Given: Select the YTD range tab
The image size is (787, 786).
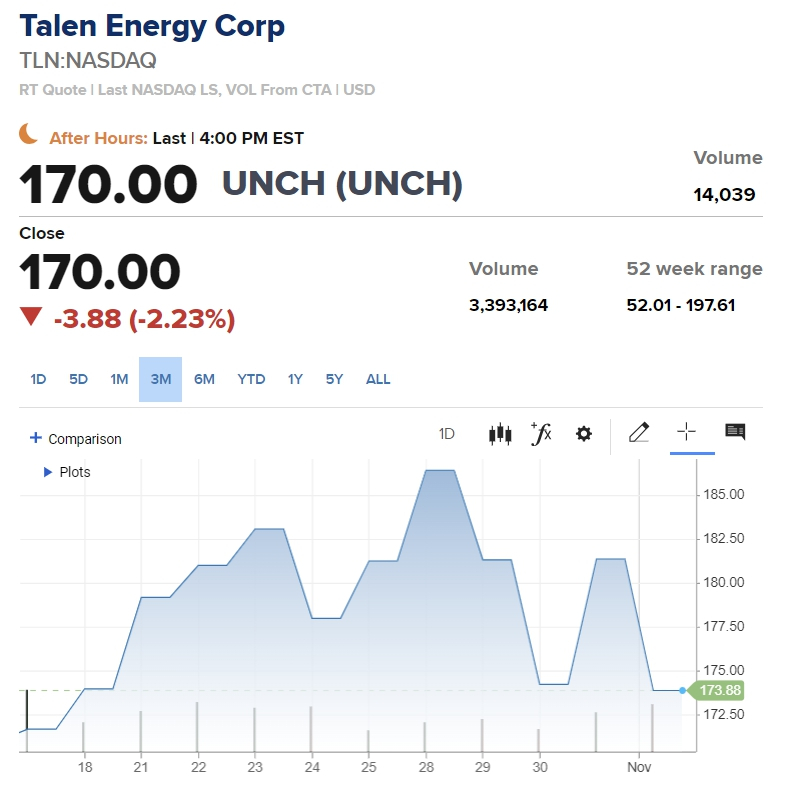Looking at the screenshot, I should pyautogui.click(x=251, y=379).
